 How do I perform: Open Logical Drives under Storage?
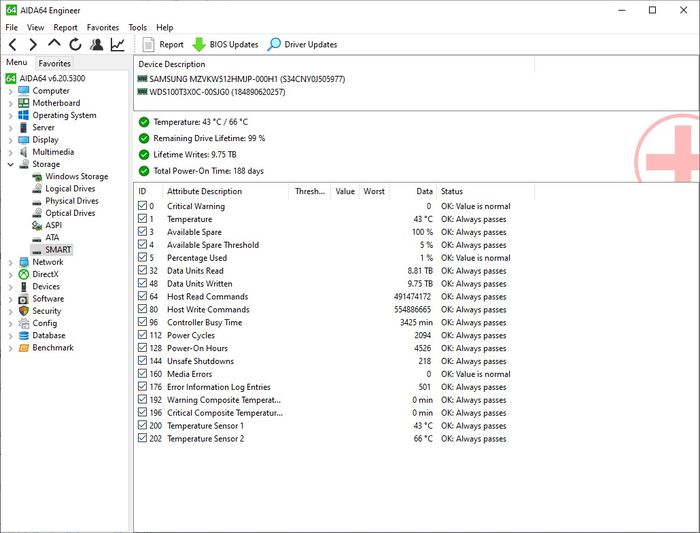pyautogui.click(x=70, y=188)
